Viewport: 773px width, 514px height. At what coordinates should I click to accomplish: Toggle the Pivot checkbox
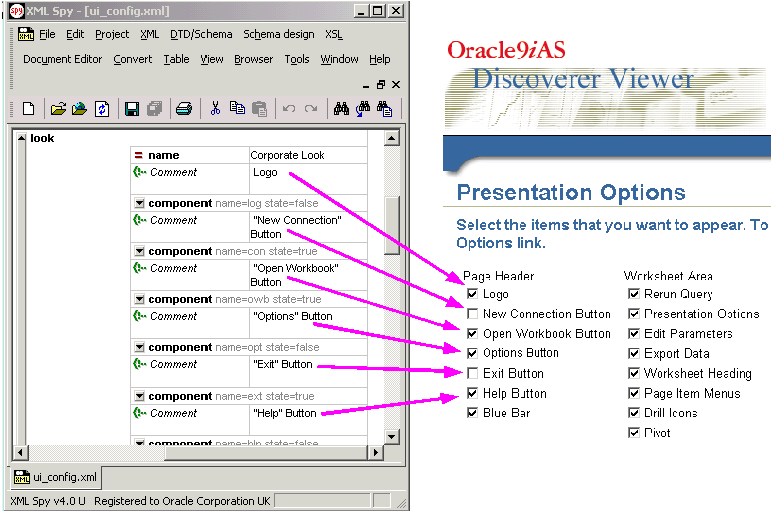click(x=634, y=432)
